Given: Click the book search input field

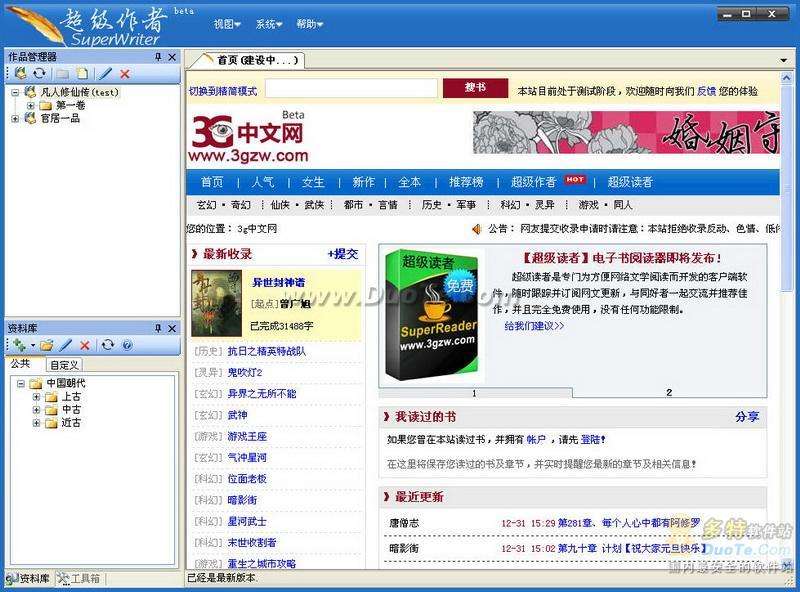Looking at the screenshot, I should click(x=352, y=88).
